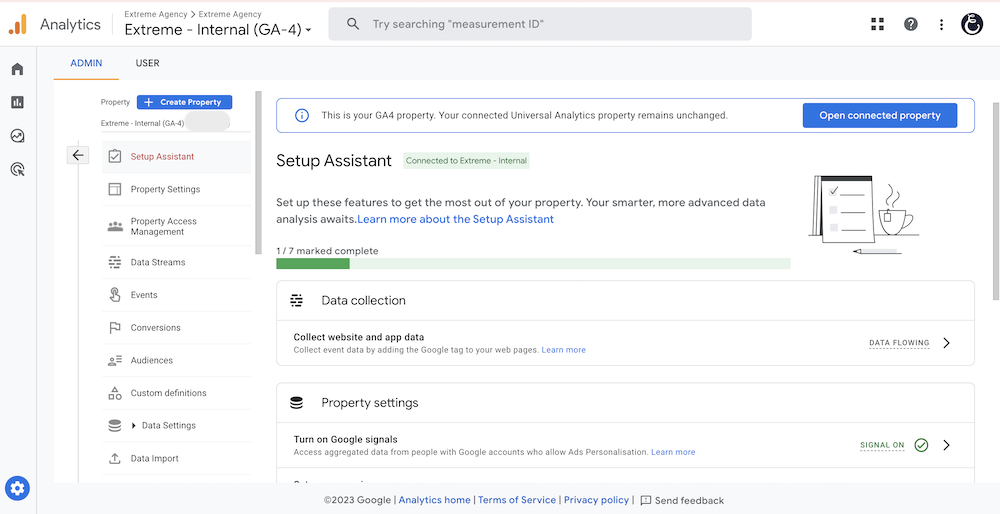Viewport: 1000px width, 514px height.
Task: Click the property column scrollbar
Action: point(258,172)
